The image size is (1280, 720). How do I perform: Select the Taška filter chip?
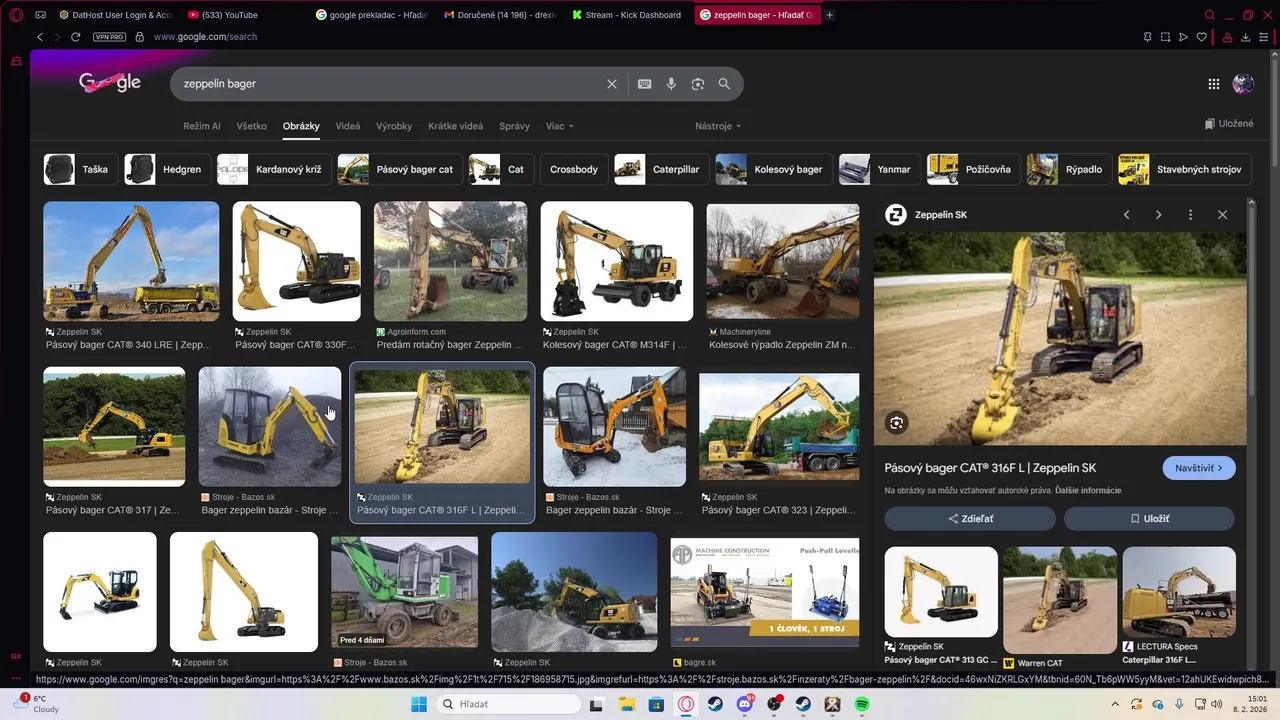tap(80, 169)
